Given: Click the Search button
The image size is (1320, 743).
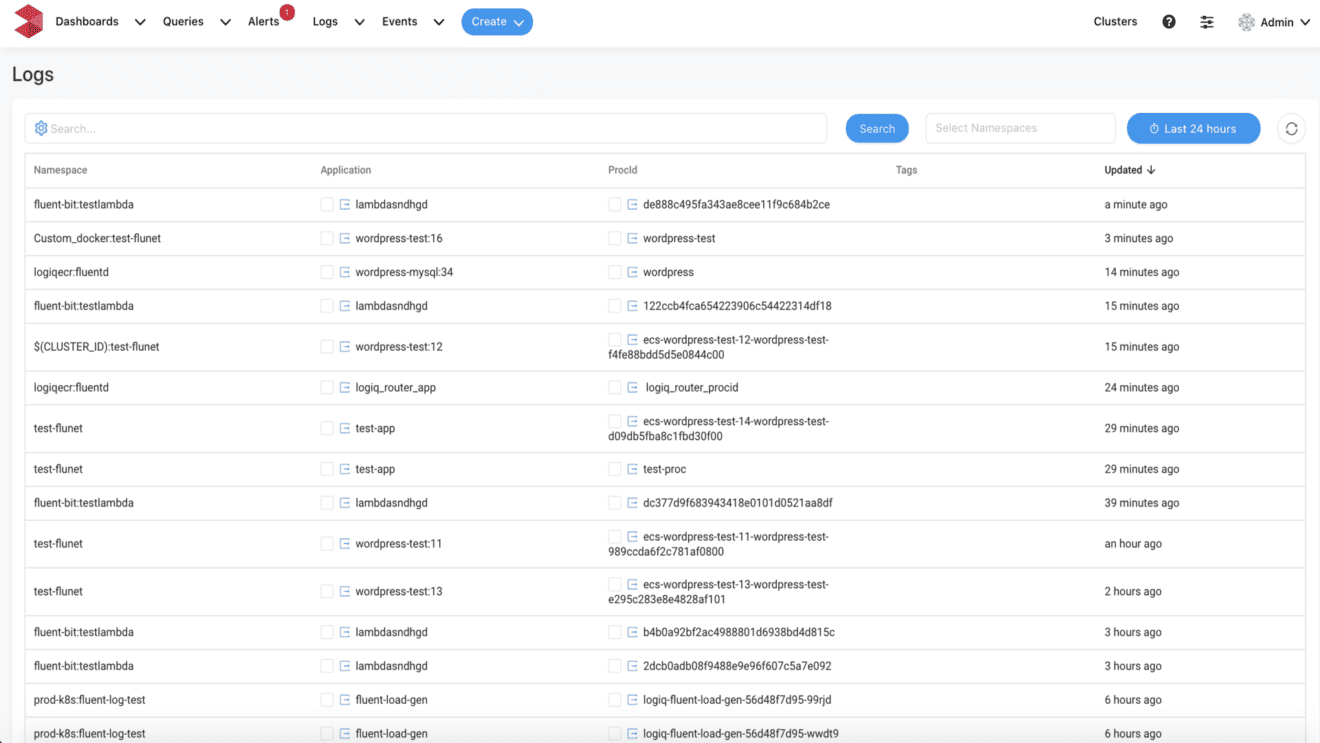Looking at the screenshot, I should [x=877, y=128].
